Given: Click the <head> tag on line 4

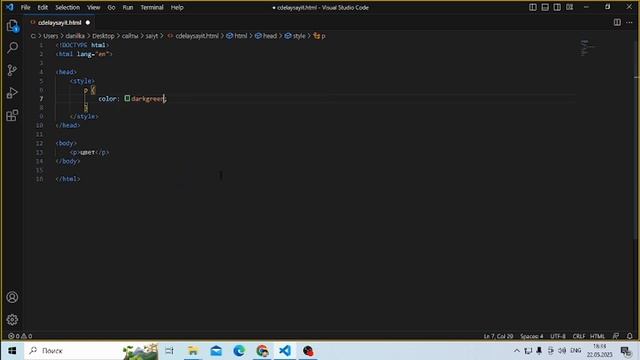Looking at the screenshot, I should click(66, 72).
